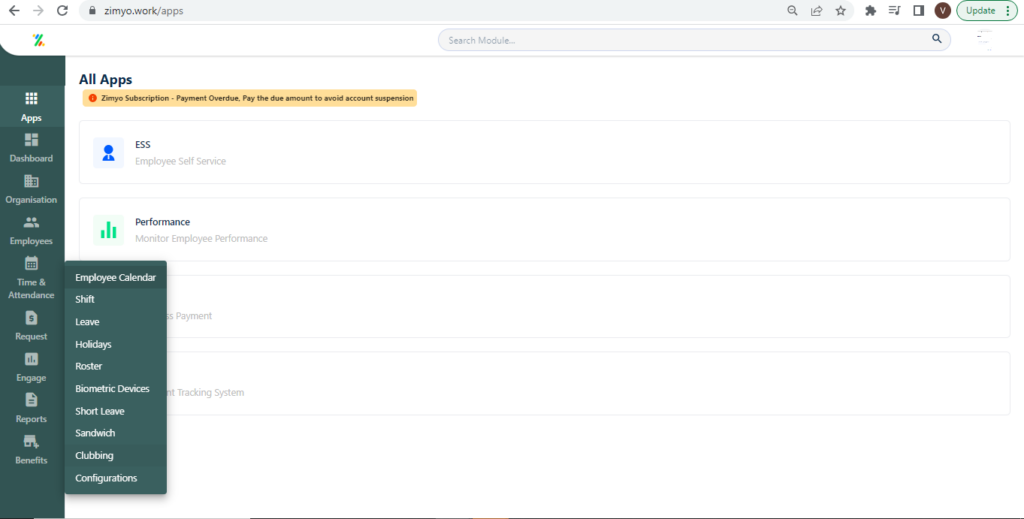The image size is (1024, 519).
Task: Go forward with browser forward arrow
Action: tap(38, 10)
